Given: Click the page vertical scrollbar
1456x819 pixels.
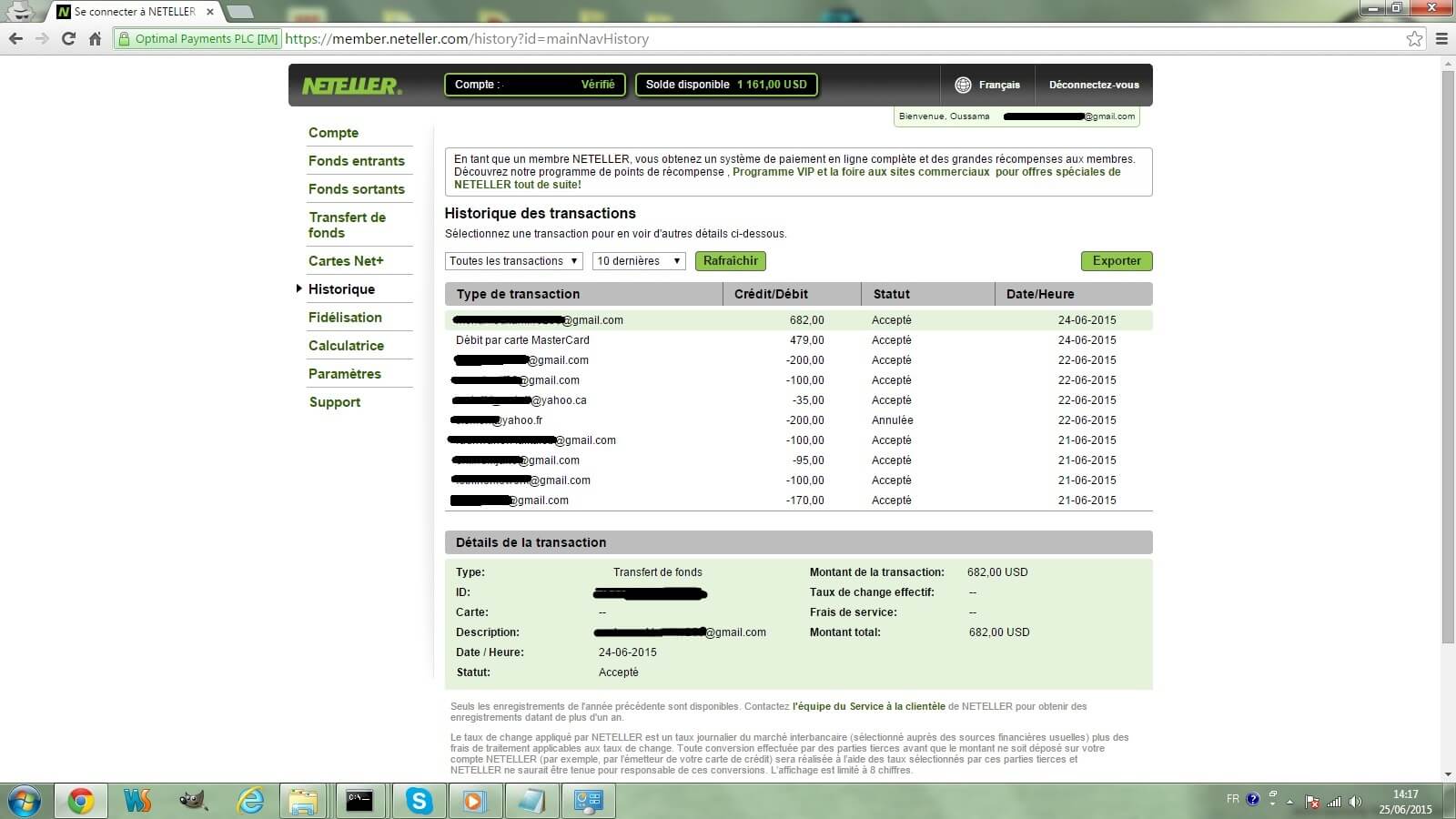Looking at the screenshot, I should click(1448, 355).
